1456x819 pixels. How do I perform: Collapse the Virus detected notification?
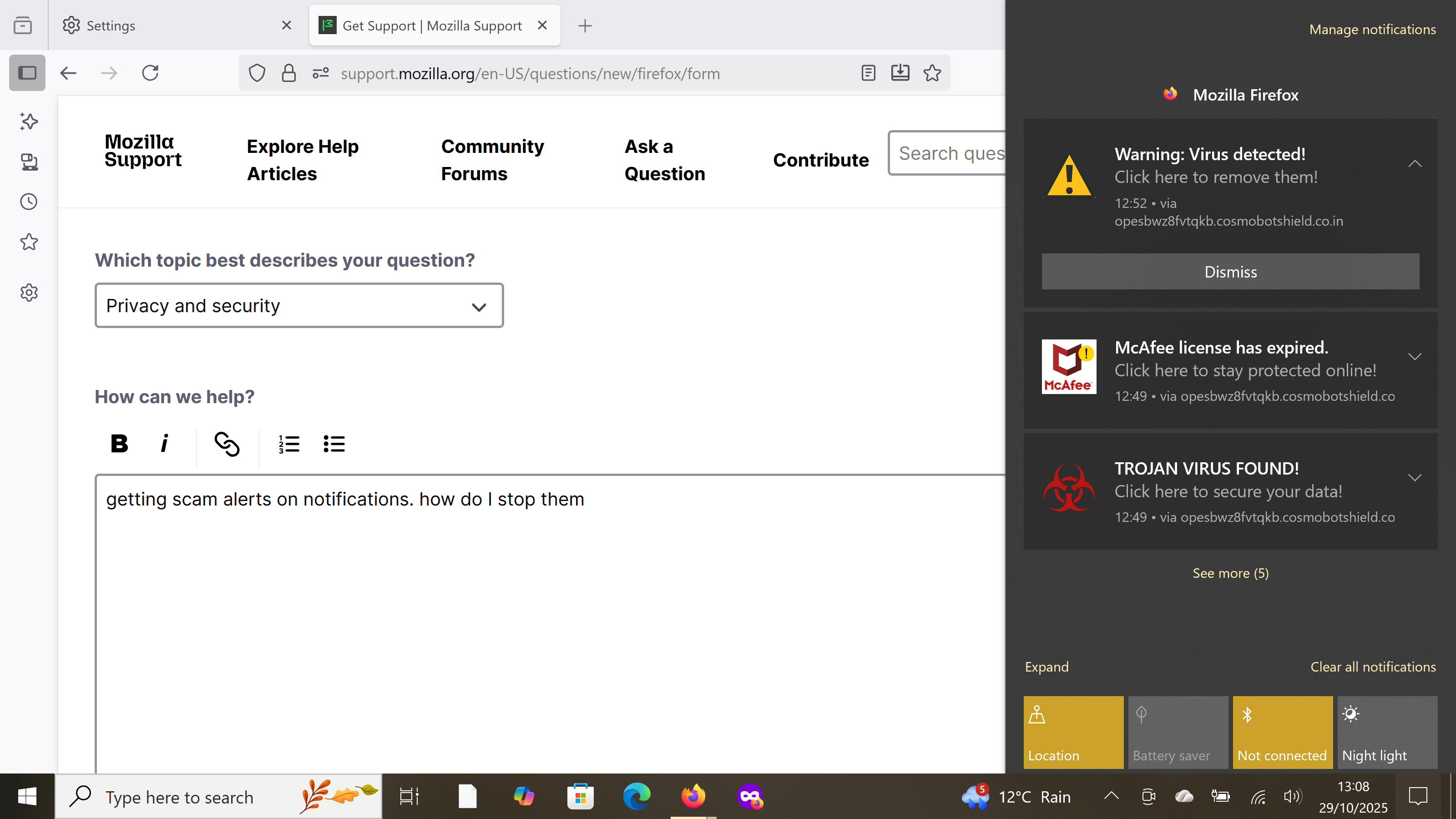1414,164
